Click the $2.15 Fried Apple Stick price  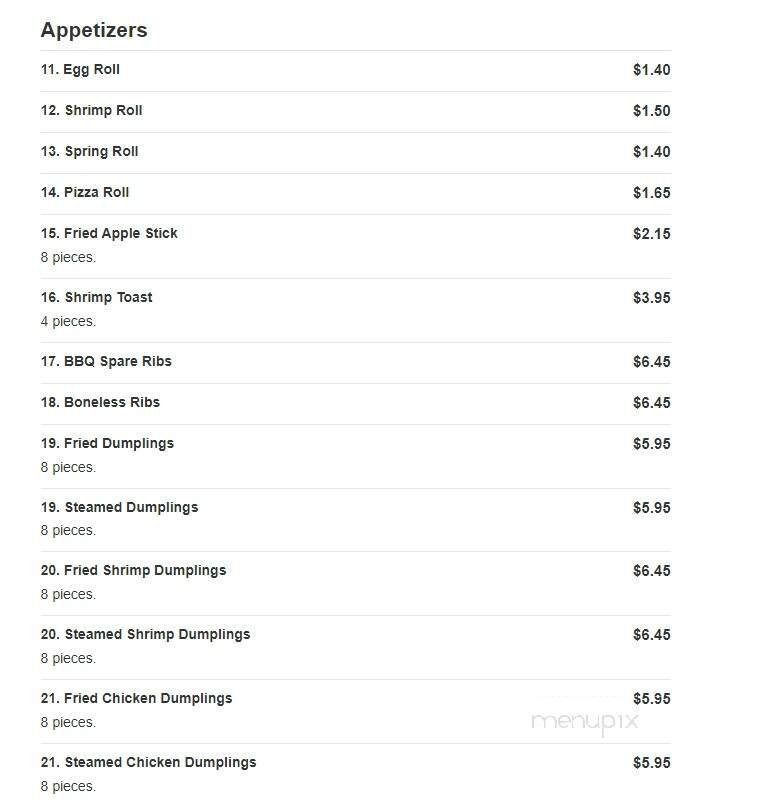pyautogui.click(x=651, y=234)
